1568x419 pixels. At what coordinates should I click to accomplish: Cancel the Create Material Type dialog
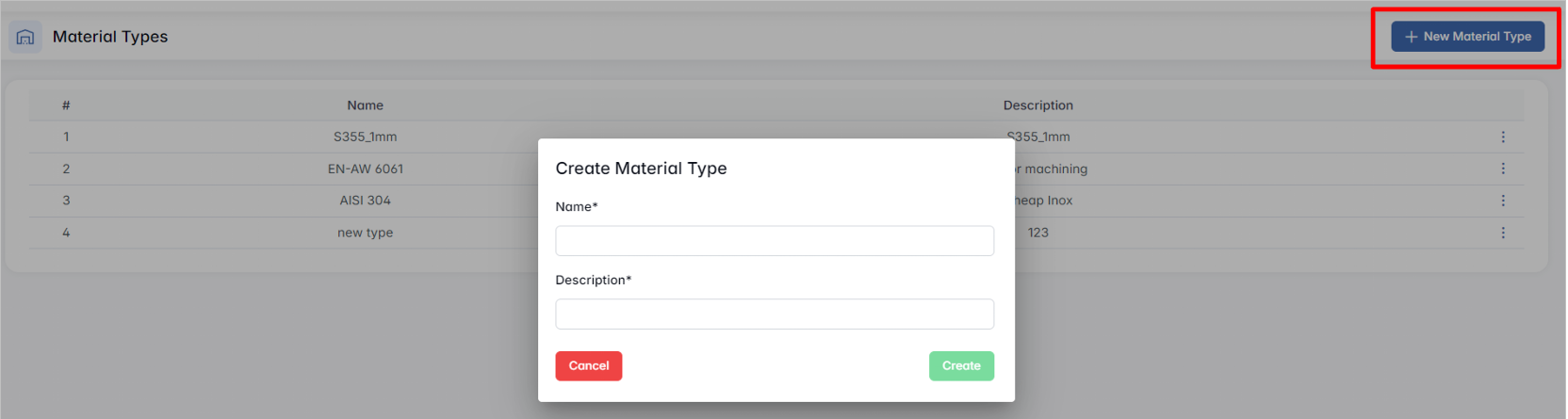588,366
